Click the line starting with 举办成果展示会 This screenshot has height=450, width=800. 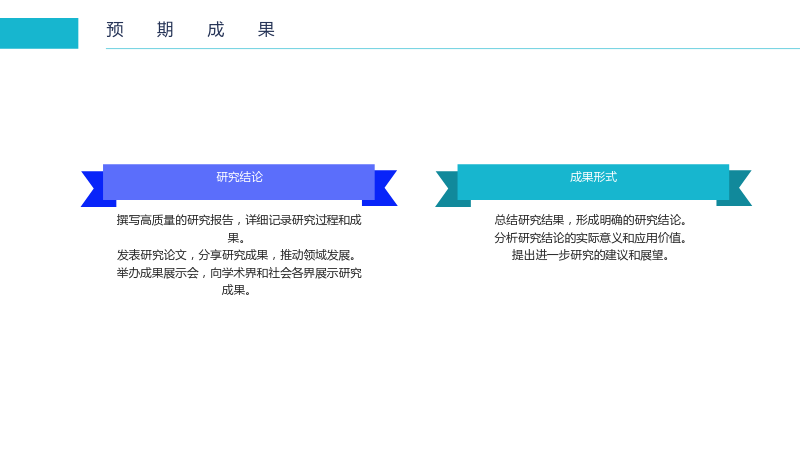click(x=239, y=273)
